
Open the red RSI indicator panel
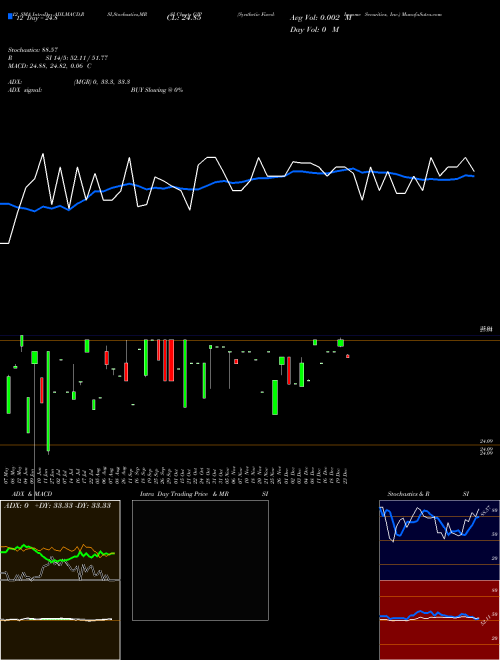(439, 620)
